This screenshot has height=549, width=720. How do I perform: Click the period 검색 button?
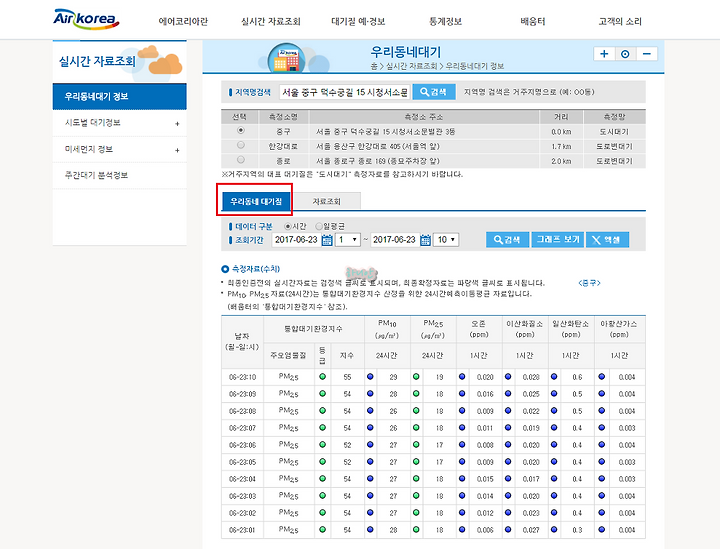[x=507, y=240]
